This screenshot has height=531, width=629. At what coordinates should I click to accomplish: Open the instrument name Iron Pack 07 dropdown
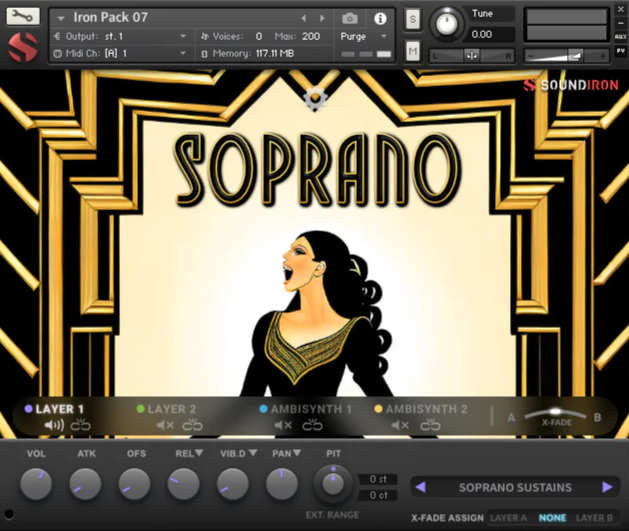pos(61,18)
